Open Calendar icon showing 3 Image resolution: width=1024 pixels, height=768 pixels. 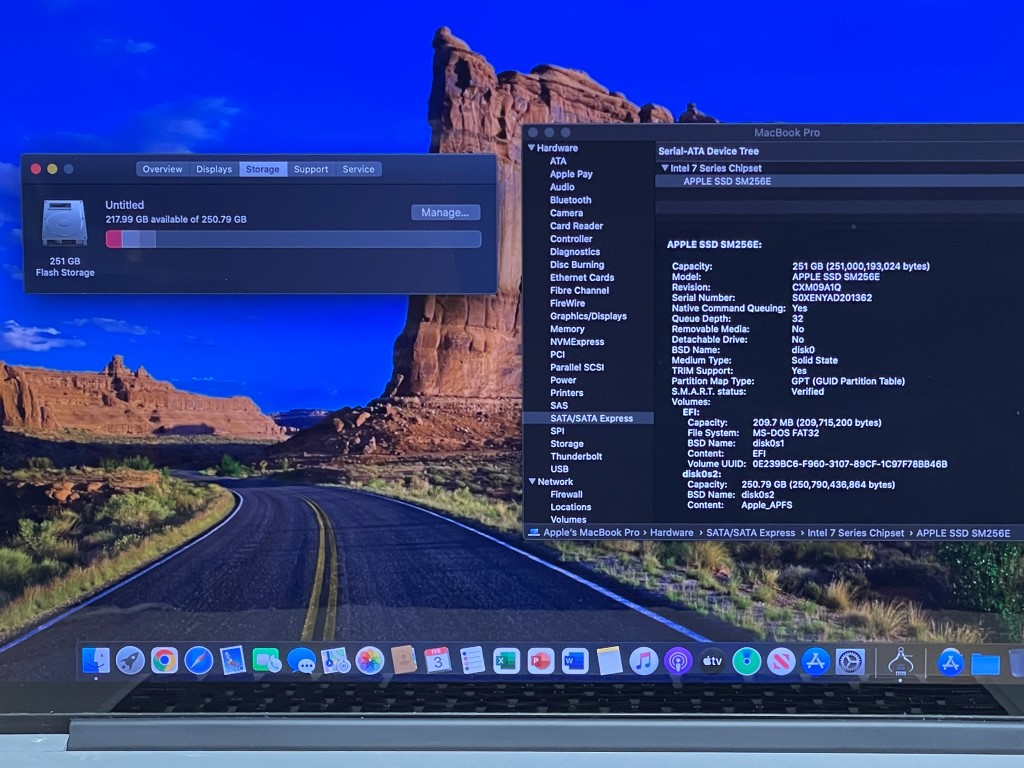pos(438,660)
